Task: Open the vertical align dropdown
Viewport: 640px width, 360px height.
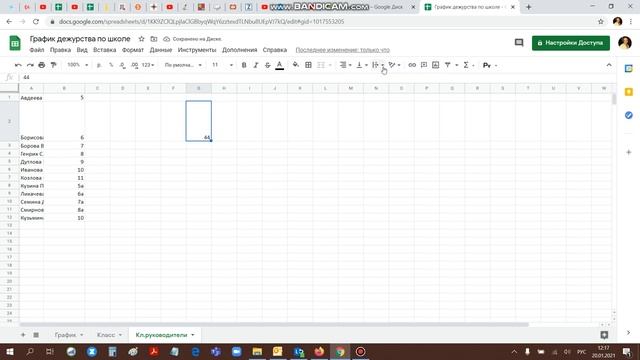Action: [362, 65]
